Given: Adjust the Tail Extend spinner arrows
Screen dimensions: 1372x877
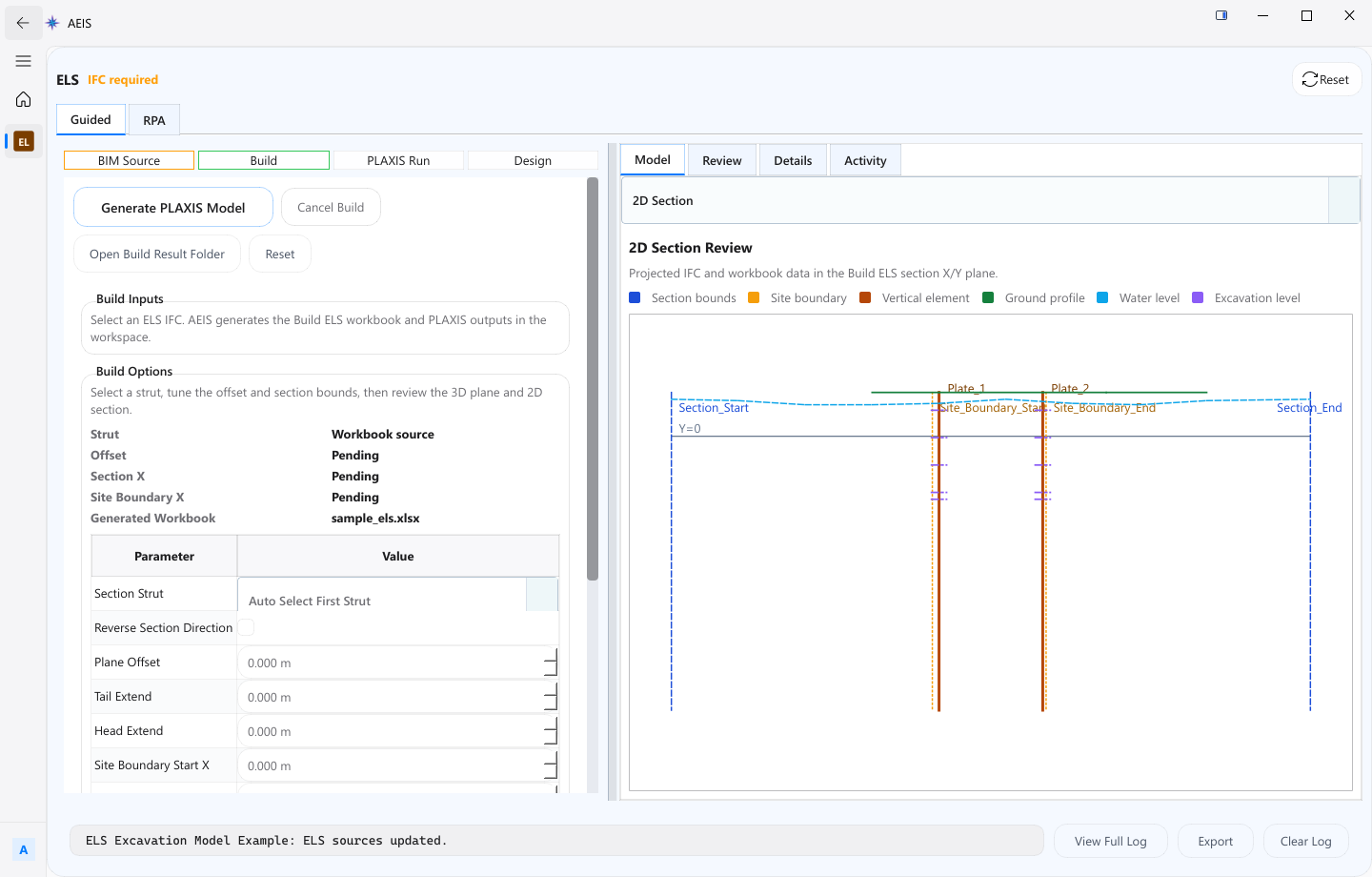Looking at the screenshot, I should click(551, 697).
